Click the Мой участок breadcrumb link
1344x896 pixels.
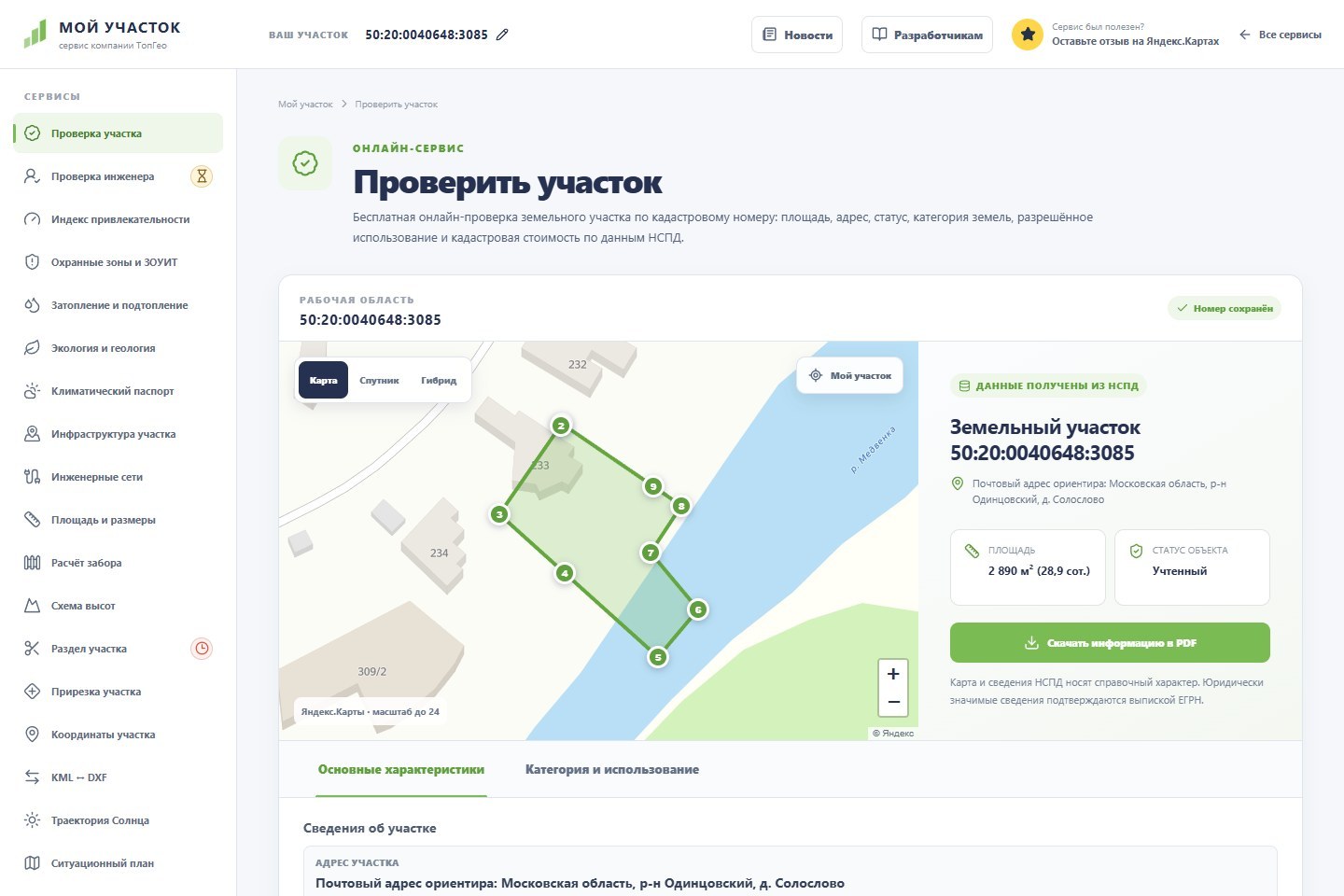(x=305, y=105)
